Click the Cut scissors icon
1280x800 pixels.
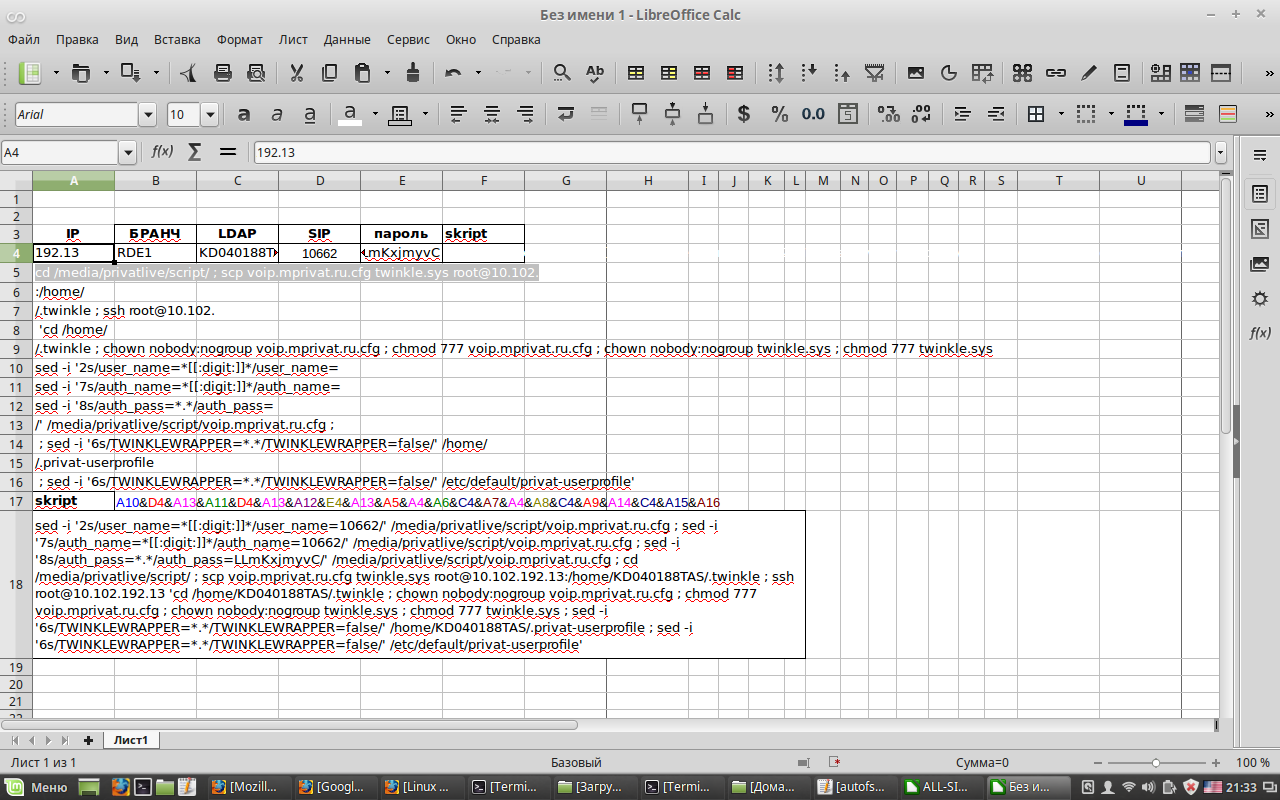click(296, 73)
